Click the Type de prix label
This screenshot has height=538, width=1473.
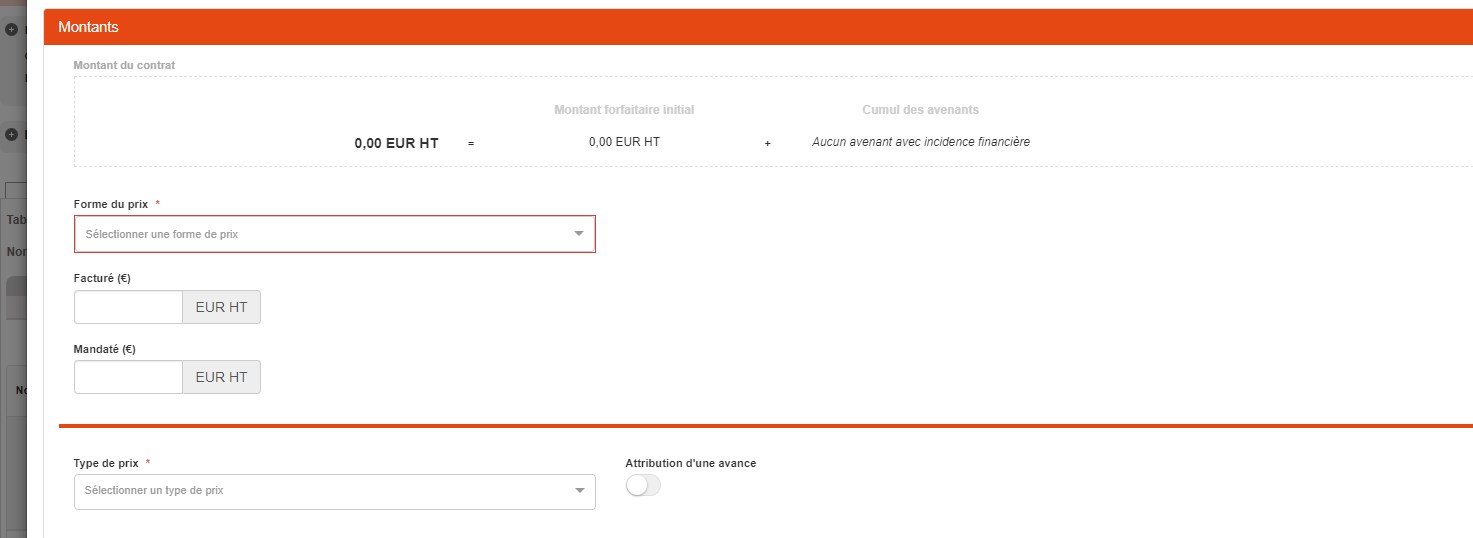pos(106,463)
